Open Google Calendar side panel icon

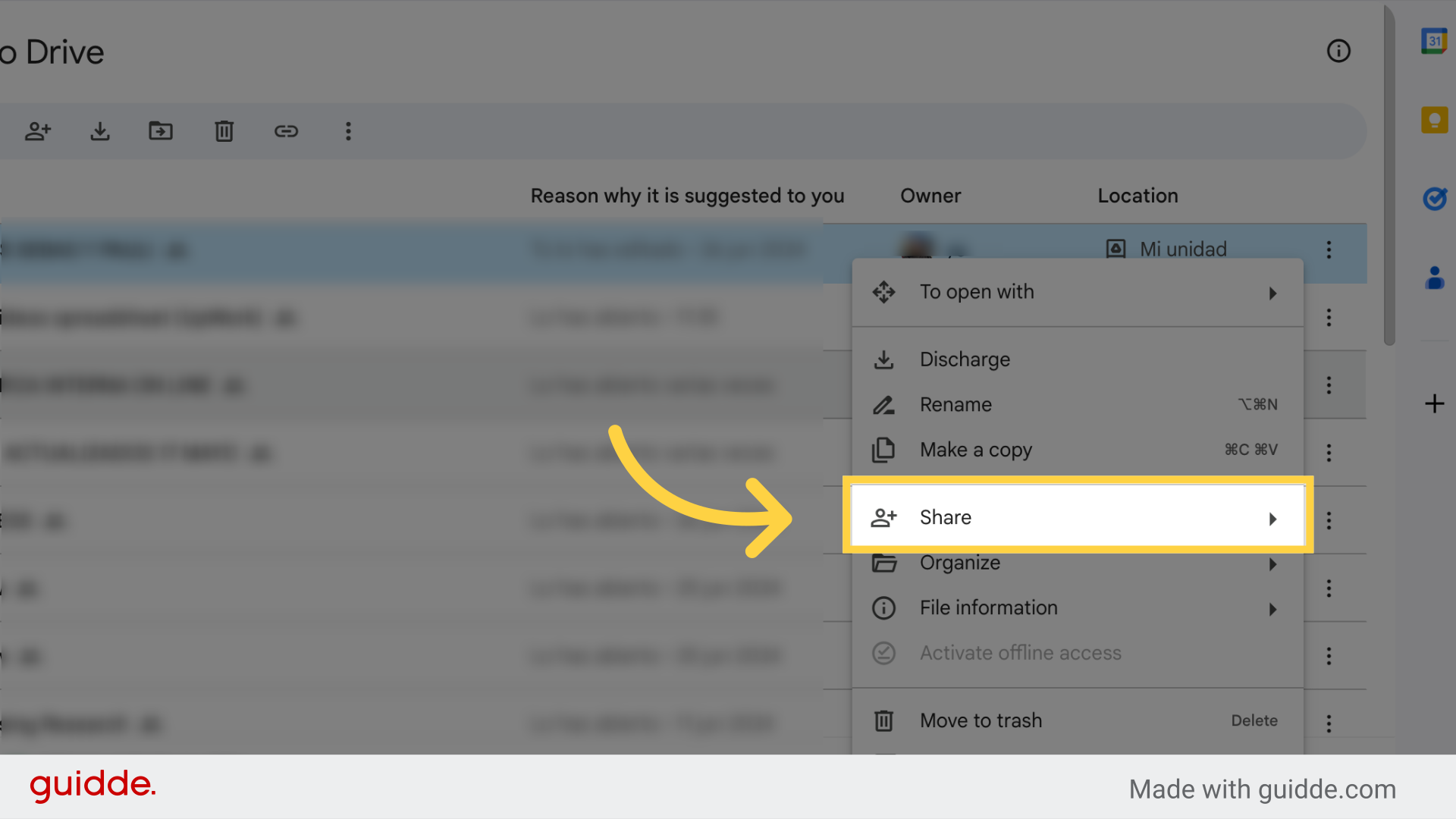pos(1434,41)
